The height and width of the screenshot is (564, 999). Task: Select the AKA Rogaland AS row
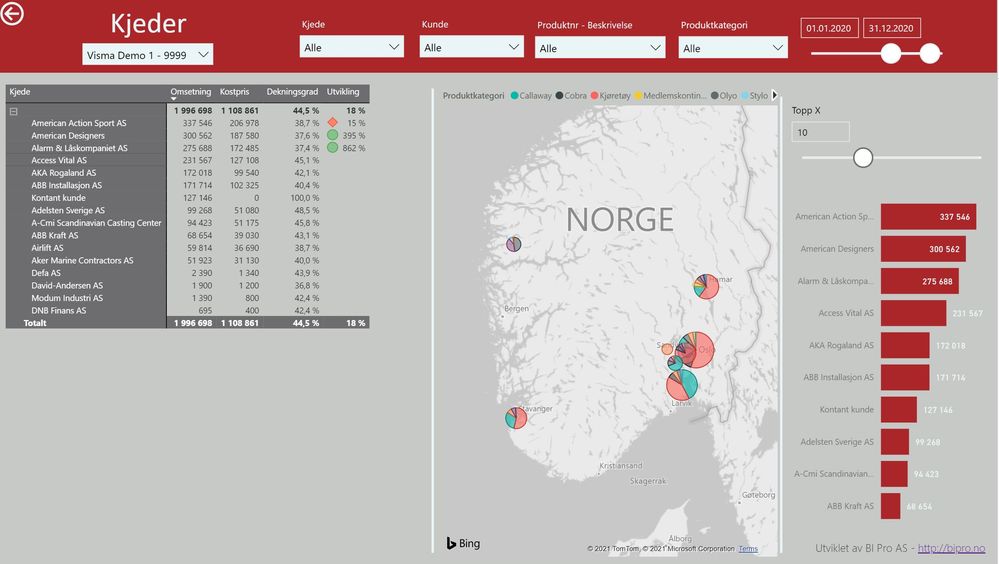click(187, 173)
